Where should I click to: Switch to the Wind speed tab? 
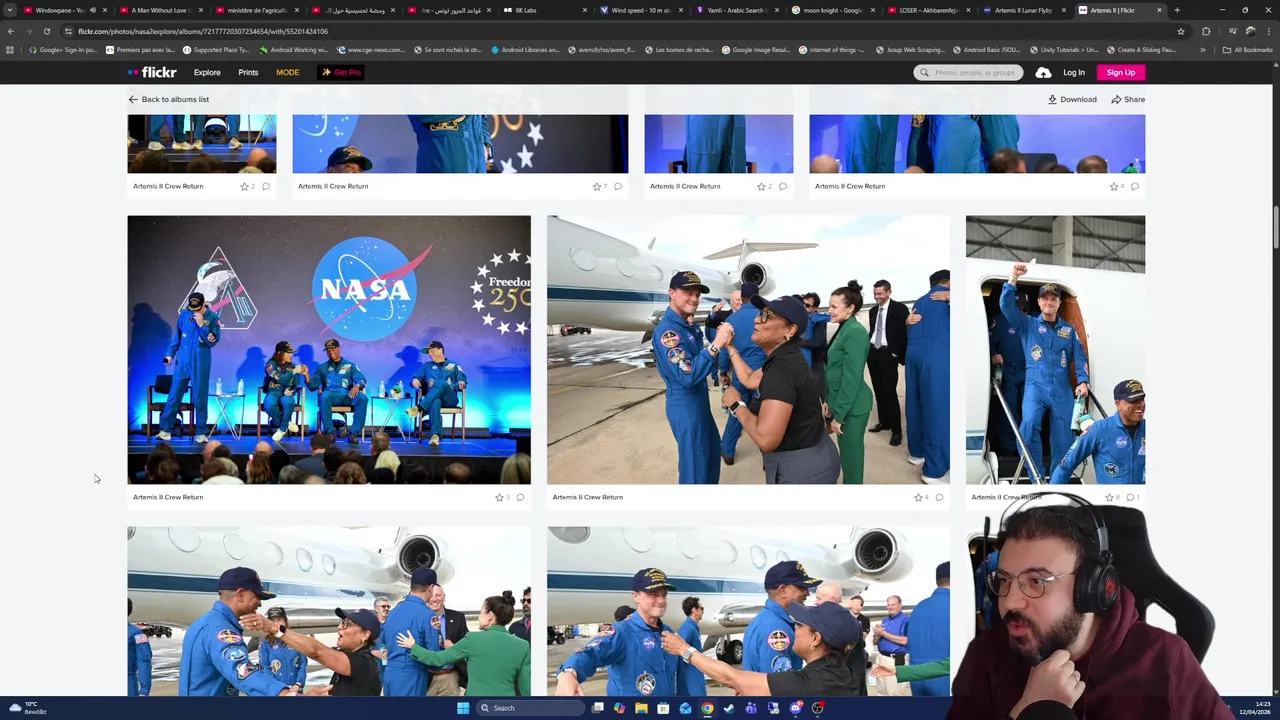[x=640, y=10]
